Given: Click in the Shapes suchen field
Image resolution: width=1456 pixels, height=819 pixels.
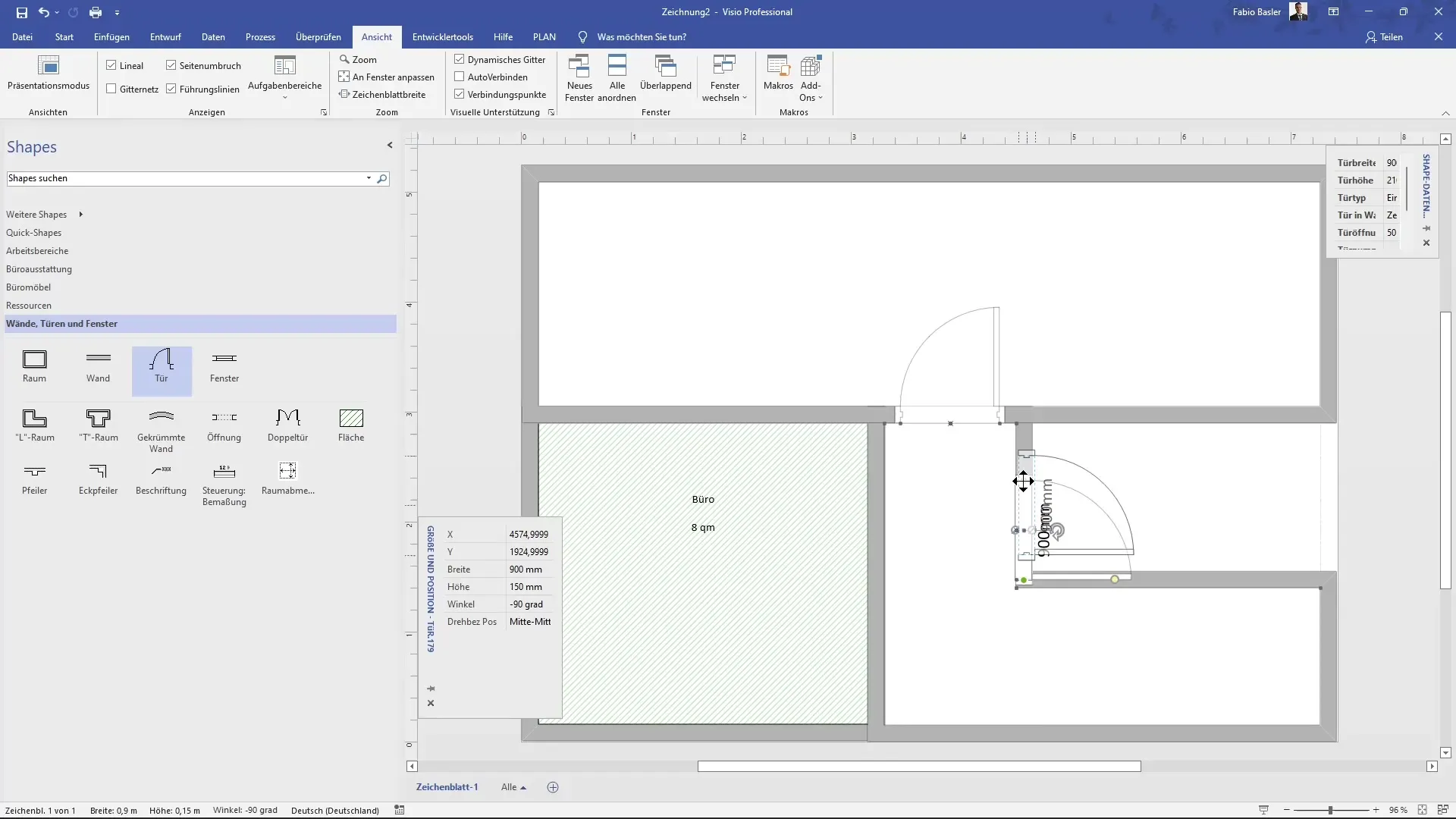Looking at the screenshot, I should [x=186, y=178].
